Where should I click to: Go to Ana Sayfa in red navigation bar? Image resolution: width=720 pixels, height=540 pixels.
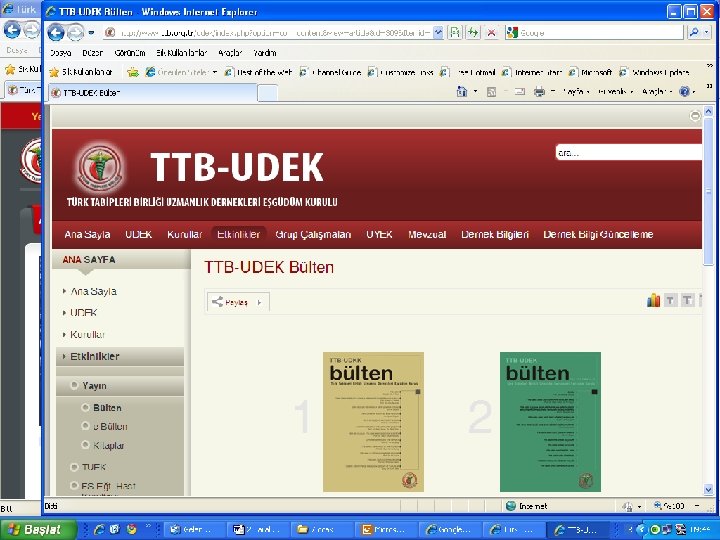[87, 234]
